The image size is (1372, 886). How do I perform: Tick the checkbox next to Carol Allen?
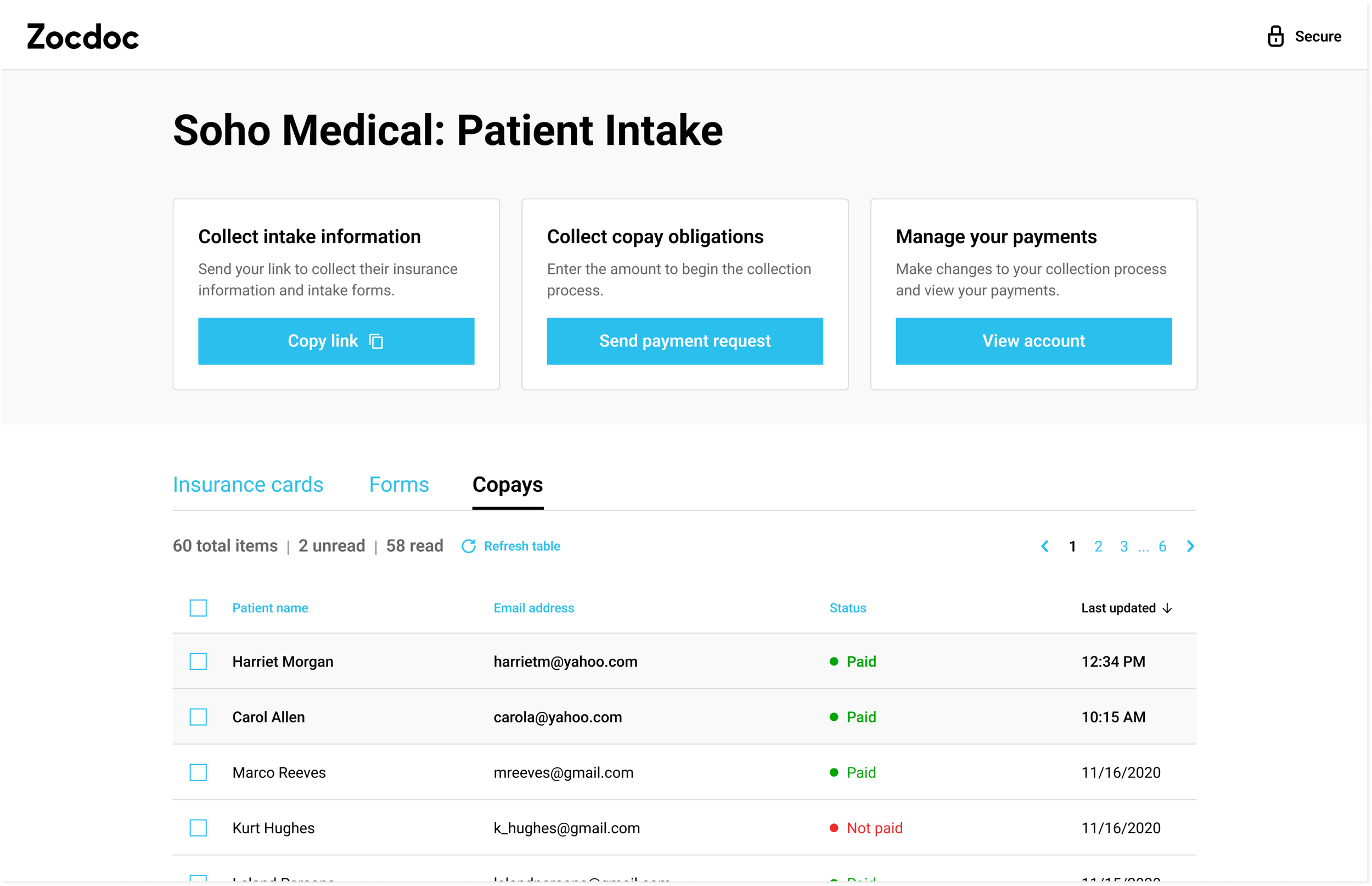pyautogui.click(x=198, y=717)
